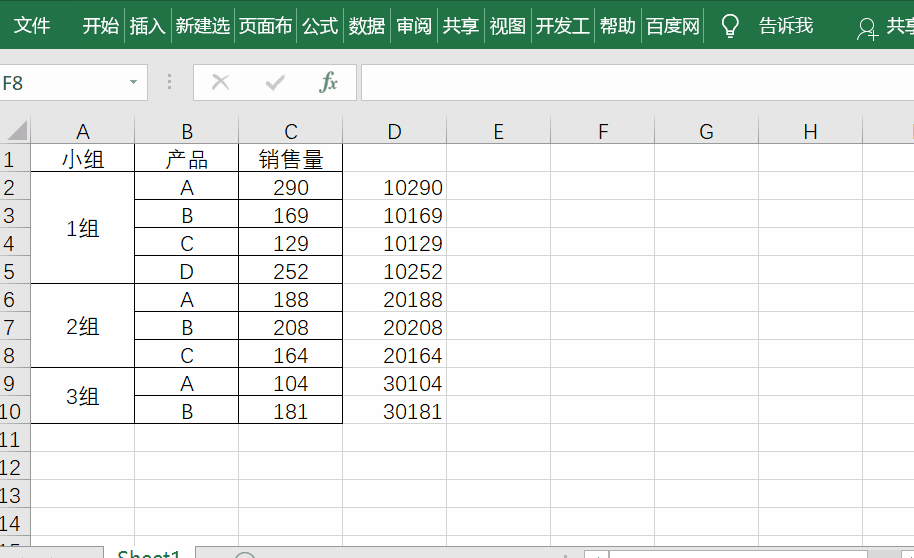Image resolution: width=914 pixels, height=558 pixels.
Task: Open the 页面布 ribbon tab
Action: tap(265, 26)
